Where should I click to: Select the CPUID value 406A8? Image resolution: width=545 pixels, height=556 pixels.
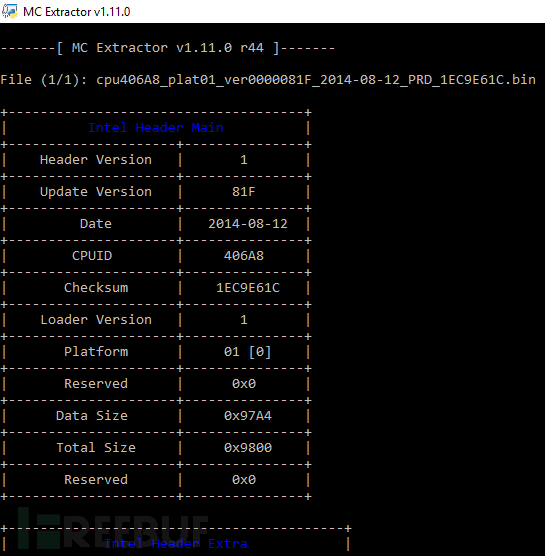244,256
